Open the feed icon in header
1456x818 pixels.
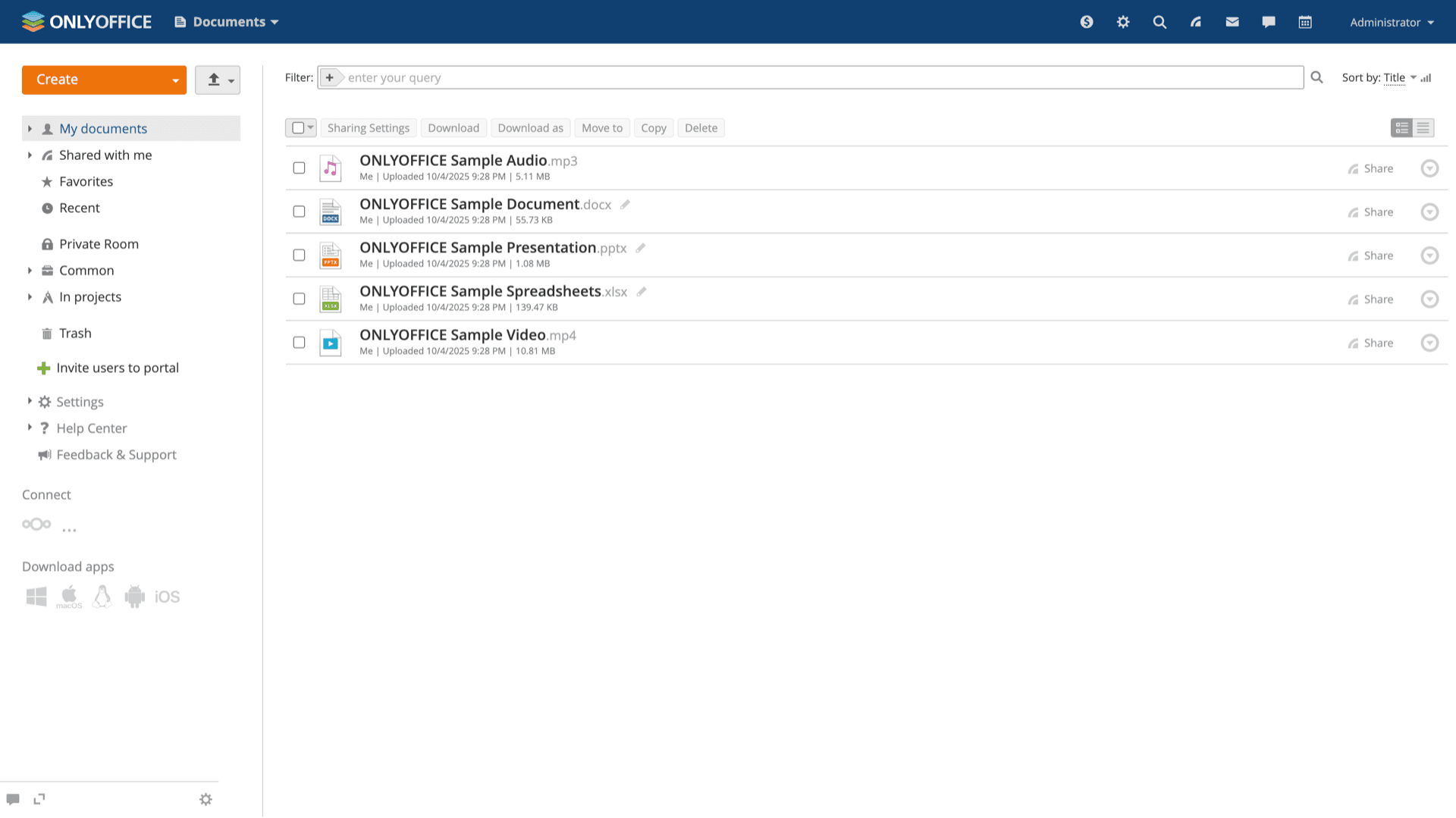point(1196,22)
